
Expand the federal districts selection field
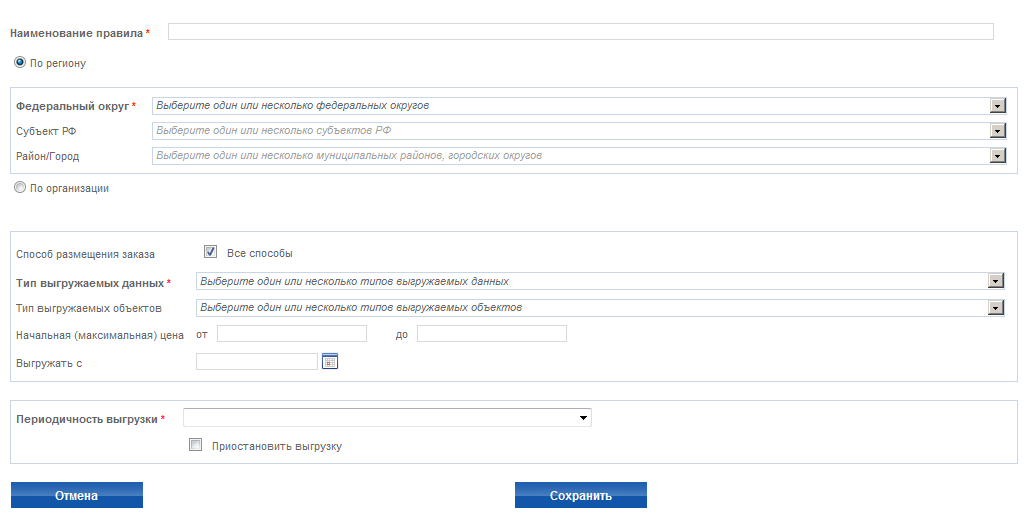pyautogui.click(x=579, y=106)
